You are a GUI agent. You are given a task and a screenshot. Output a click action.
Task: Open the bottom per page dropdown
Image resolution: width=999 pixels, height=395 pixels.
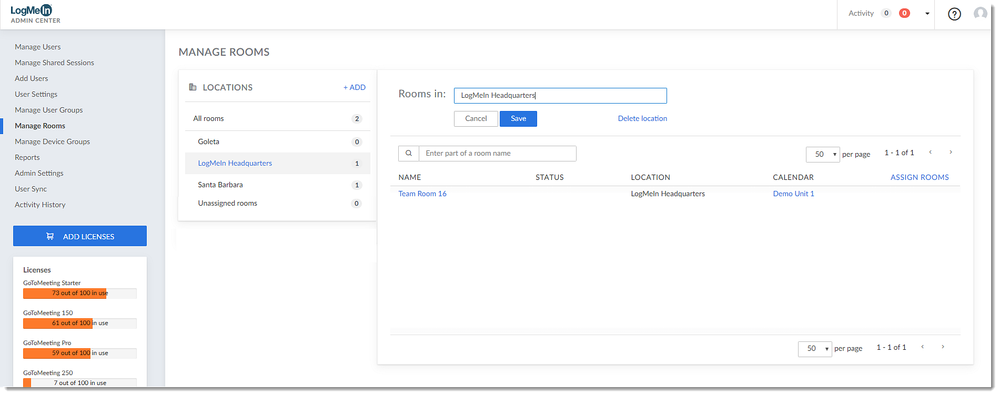click(x=815, y=348)
